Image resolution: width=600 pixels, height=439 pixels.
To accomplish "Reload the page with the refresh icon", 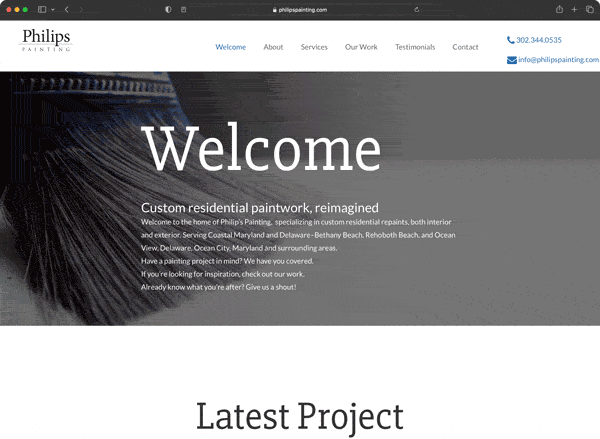I will point(417,10).
